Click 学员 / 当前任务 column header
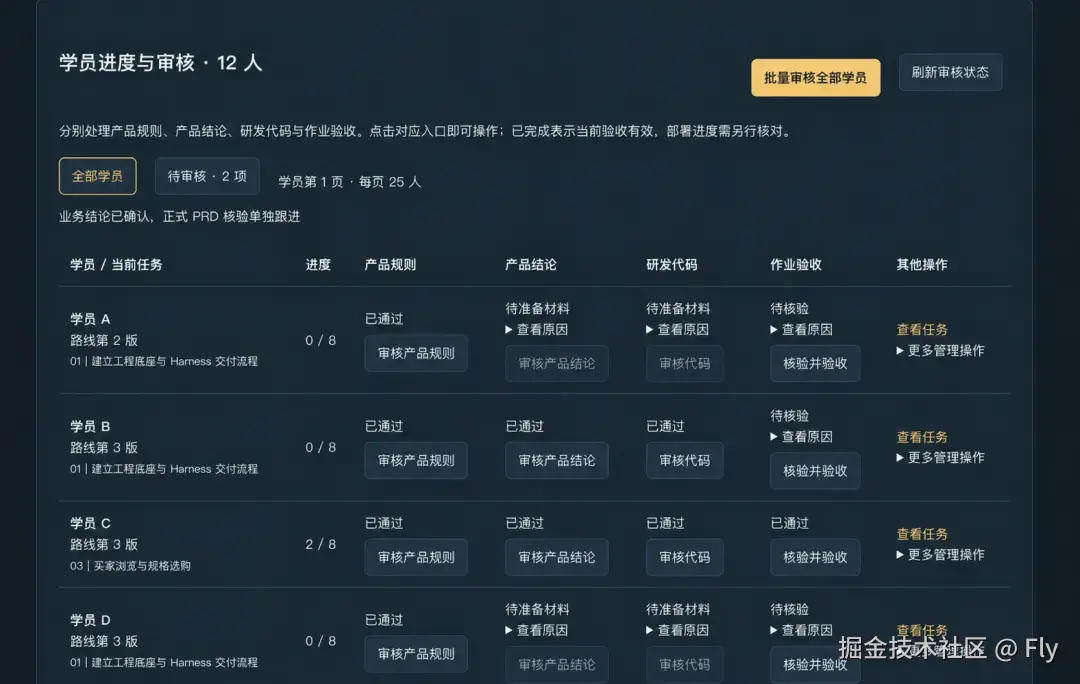Image resolution: width=1080 pixels, height=684 pixels. [116, 265]
